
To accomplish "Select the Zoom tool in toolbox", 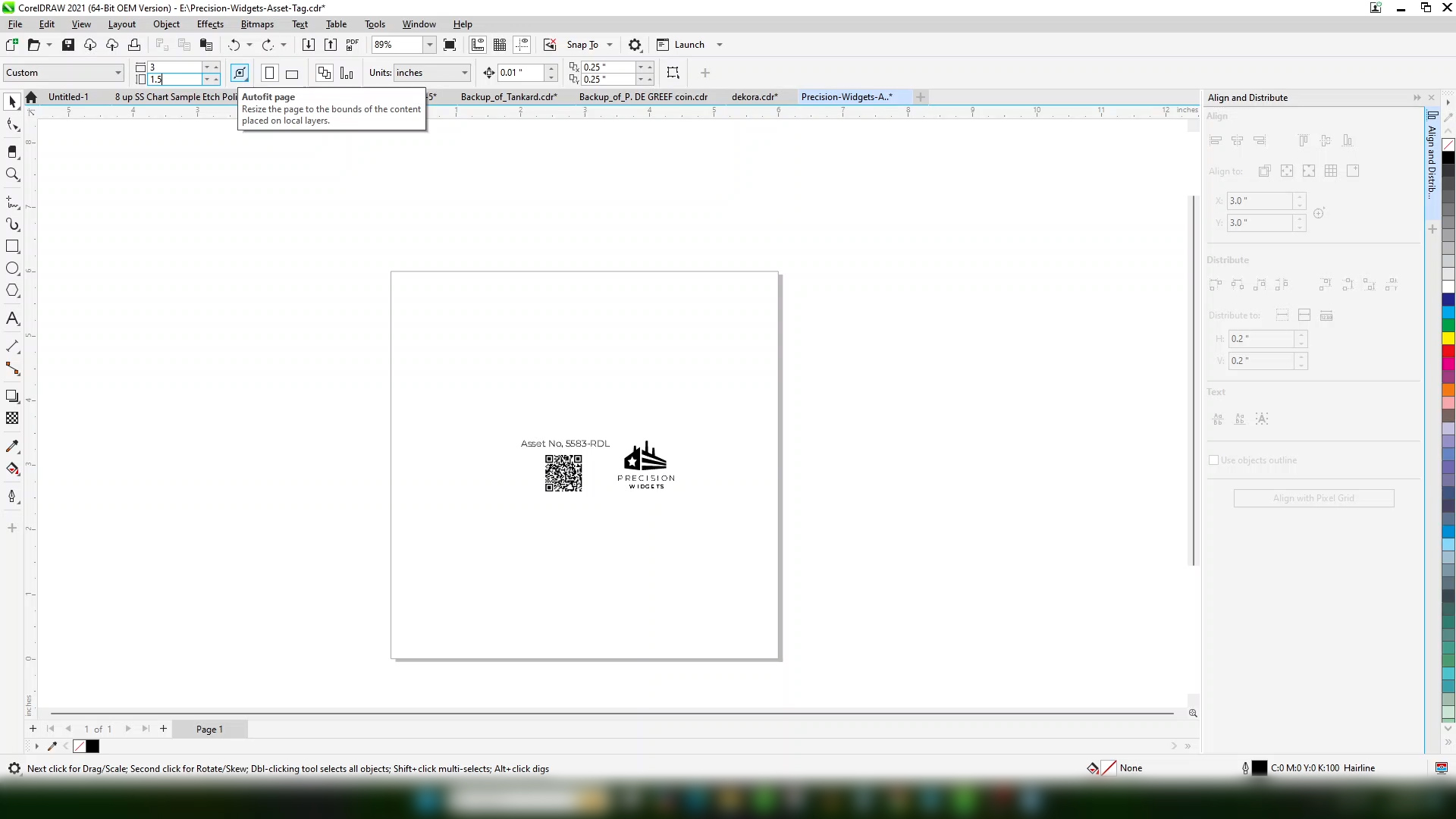I will pyautogui.click(x=12, y=174).
